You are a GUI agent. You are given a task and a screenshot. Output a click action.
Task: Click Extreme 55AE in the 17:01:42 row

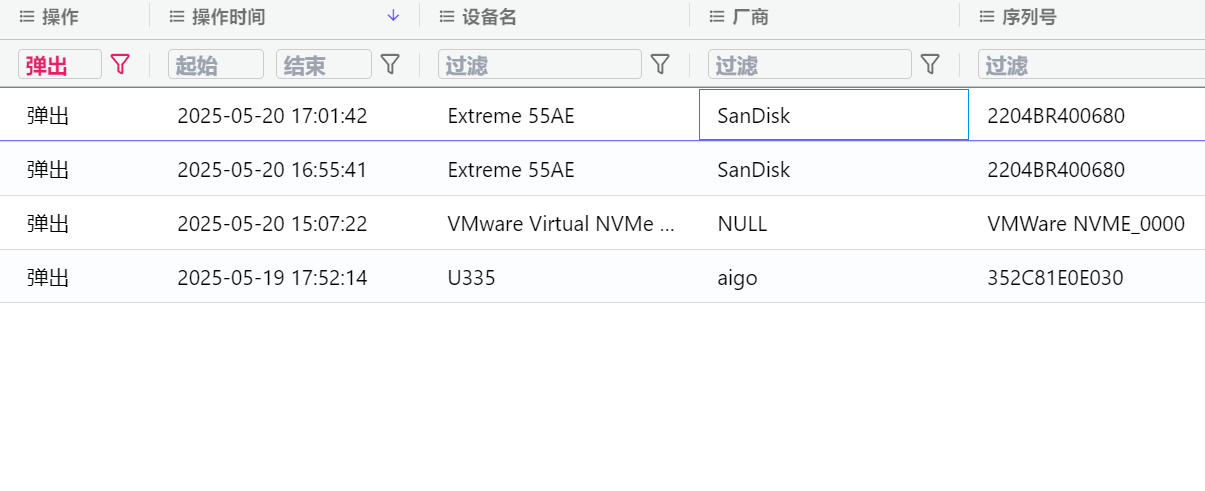511,116
